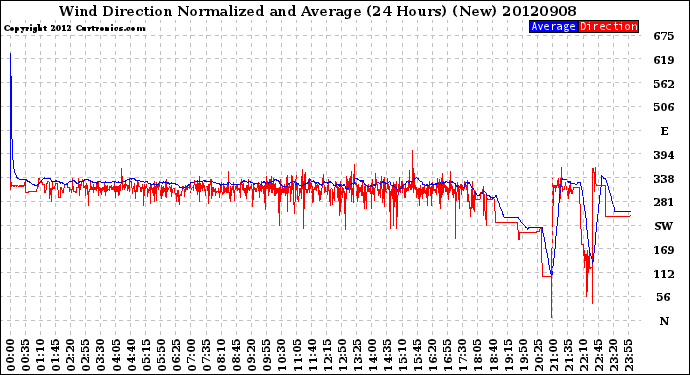Click the 15:10 time axis label
Screen dimensions: 690x375
coord(402,355)
